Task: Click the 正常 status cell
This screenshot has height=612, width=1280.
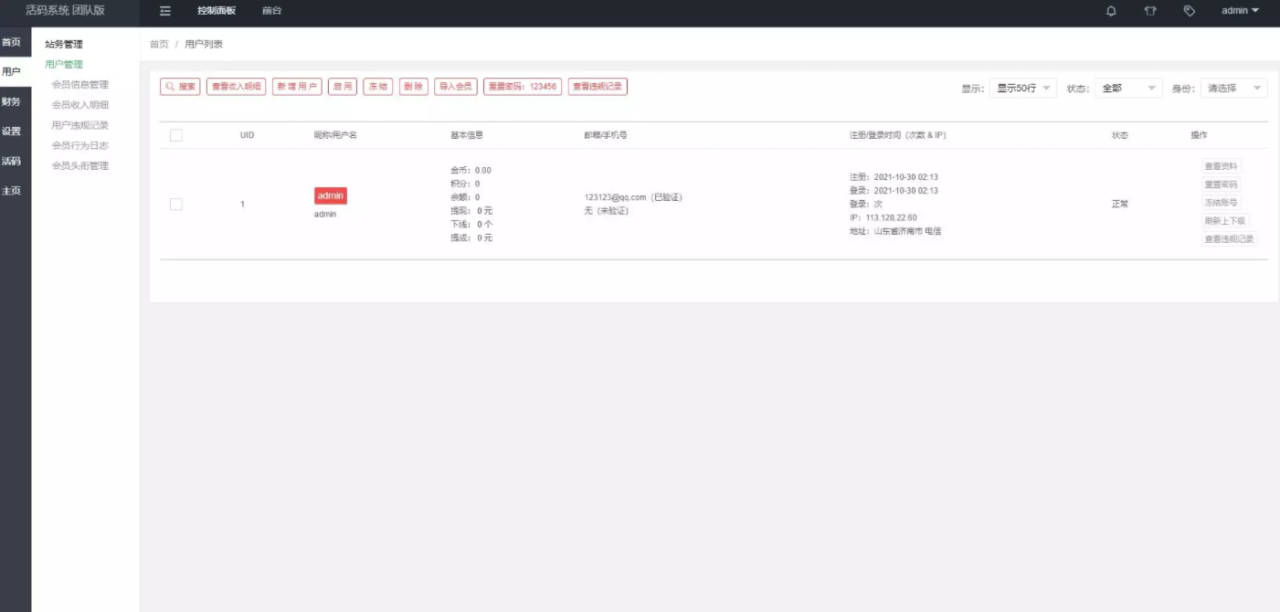Action: pos(1120,204)
